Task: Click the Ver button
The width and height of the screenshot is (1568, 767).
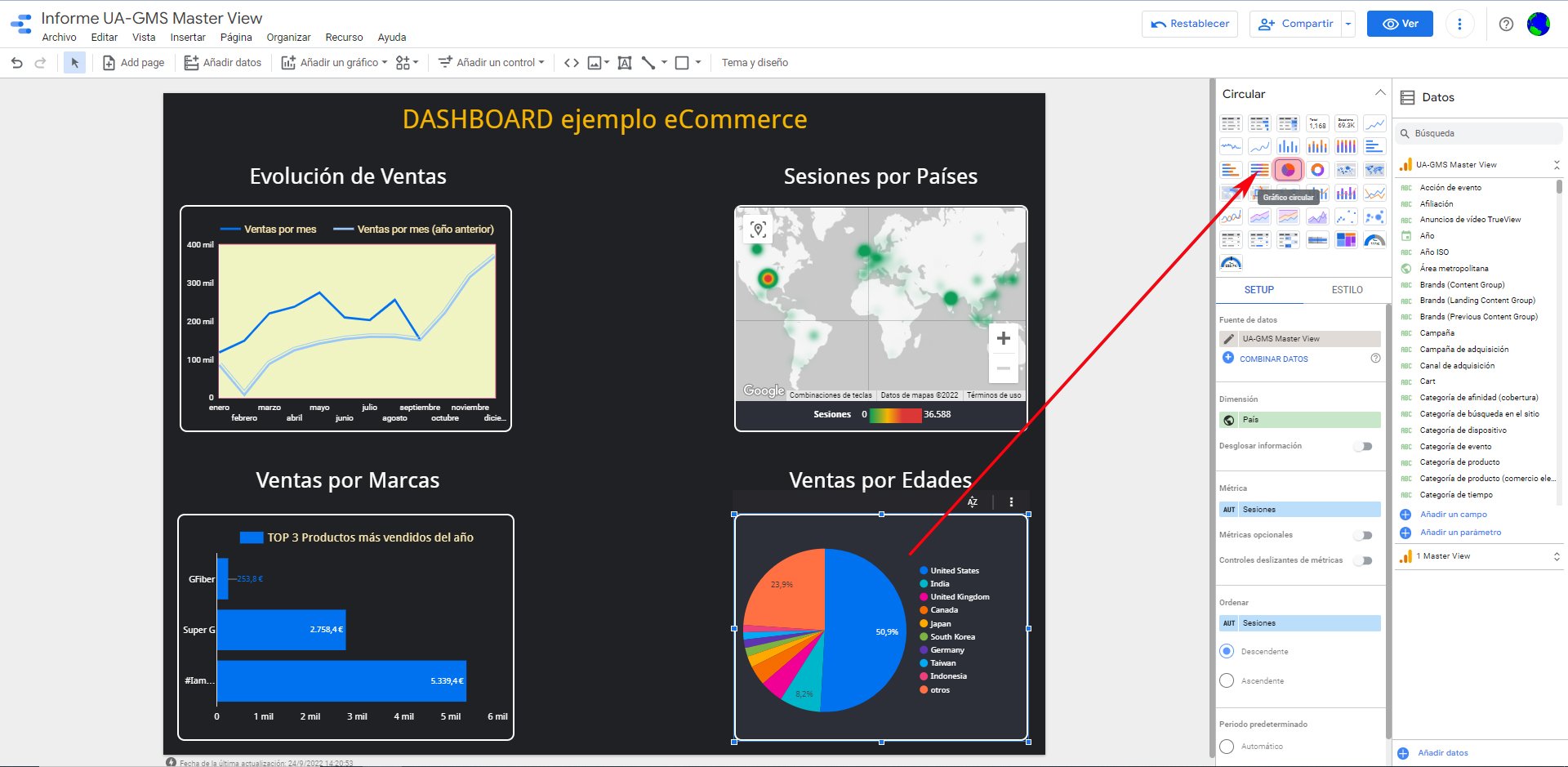Action: pyautogui.click(x=1401, y=25)
